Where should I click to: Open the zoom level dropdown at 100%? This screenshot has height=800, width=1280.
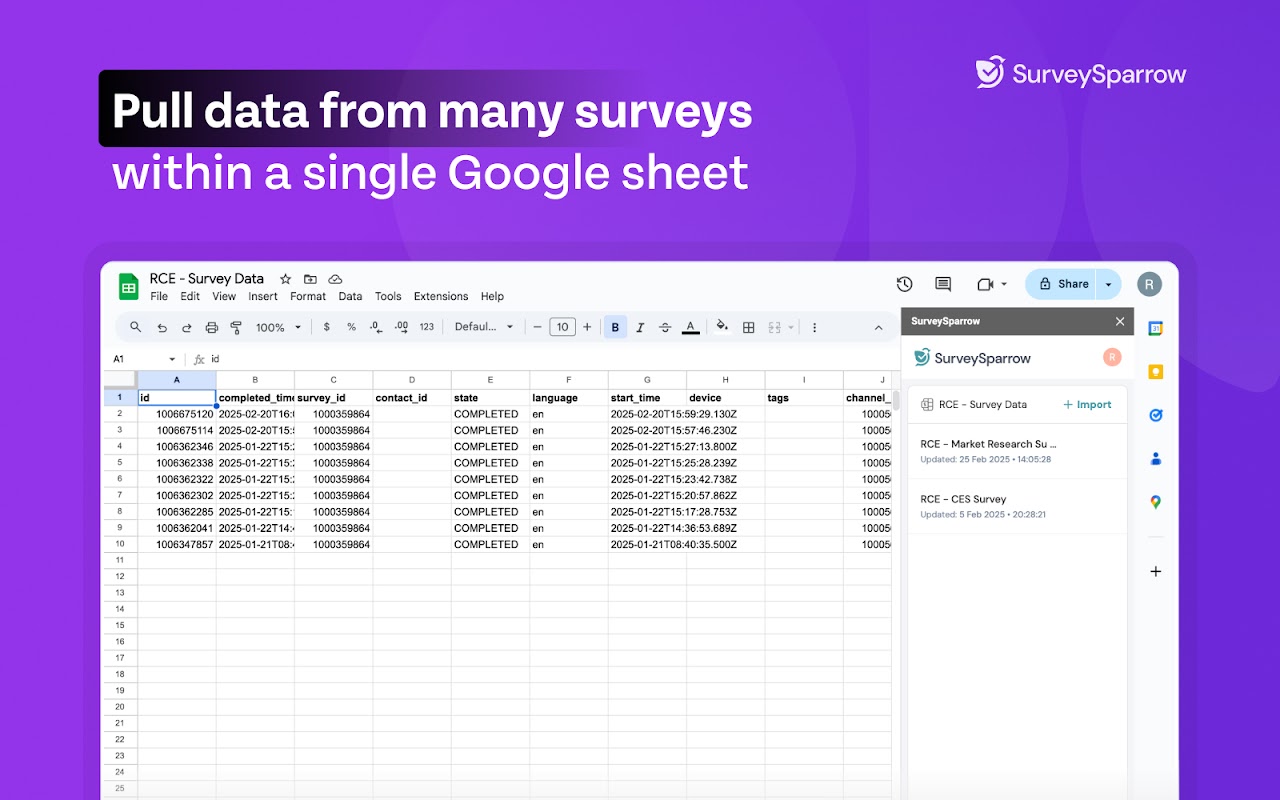[278, 327]
